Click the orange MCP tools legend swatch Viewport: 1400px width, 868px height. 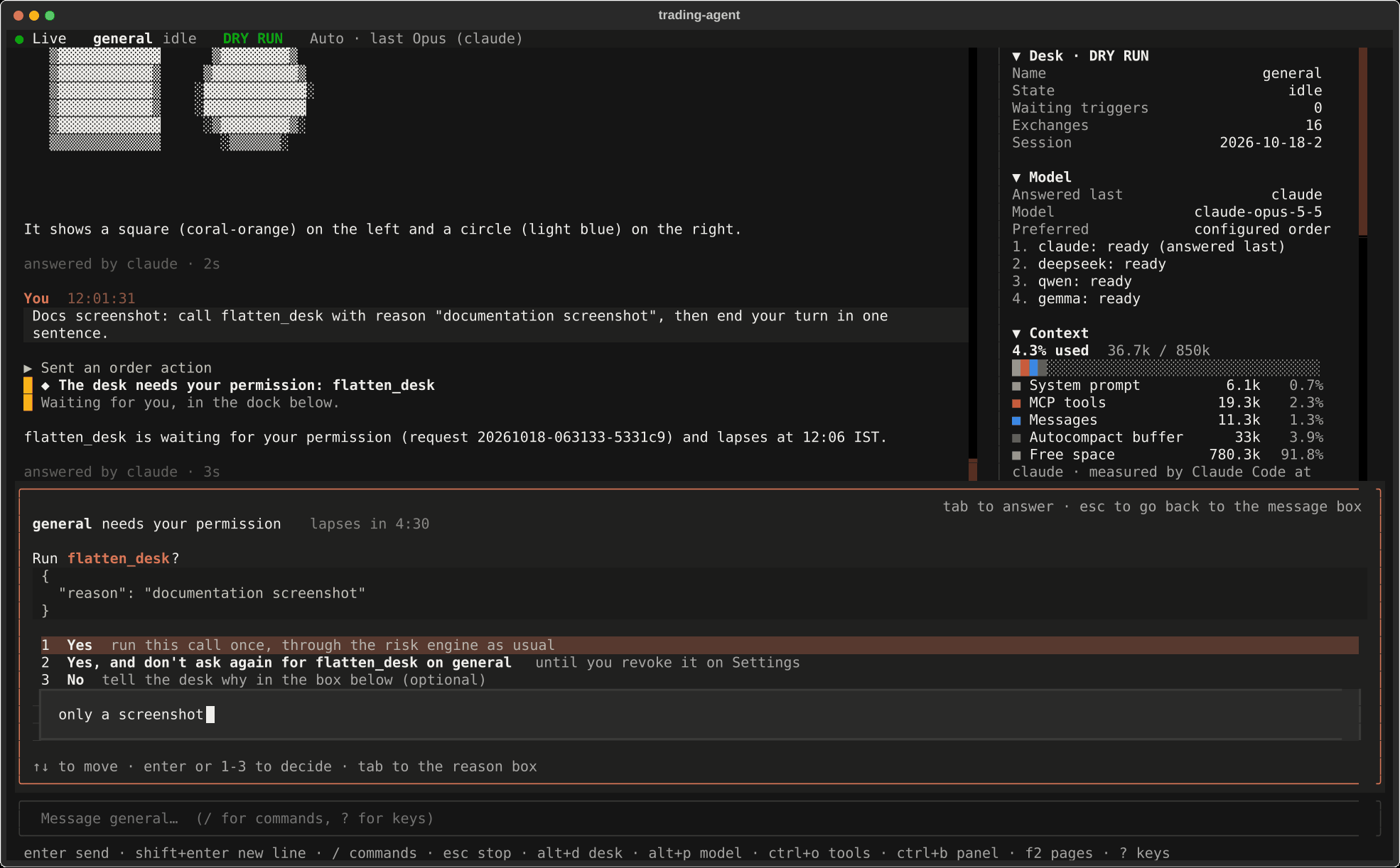tap(1016, 403)
